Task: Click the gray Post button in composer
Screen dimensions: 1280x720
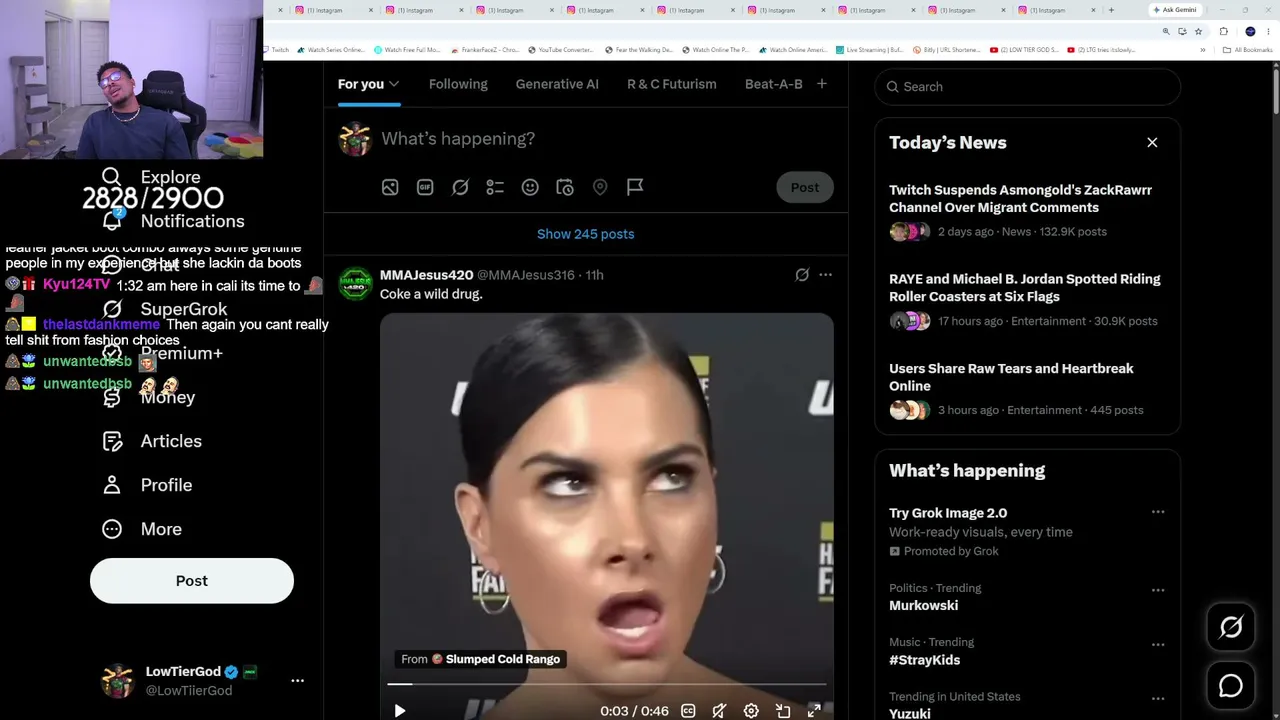Action: [x=805, y=187]
